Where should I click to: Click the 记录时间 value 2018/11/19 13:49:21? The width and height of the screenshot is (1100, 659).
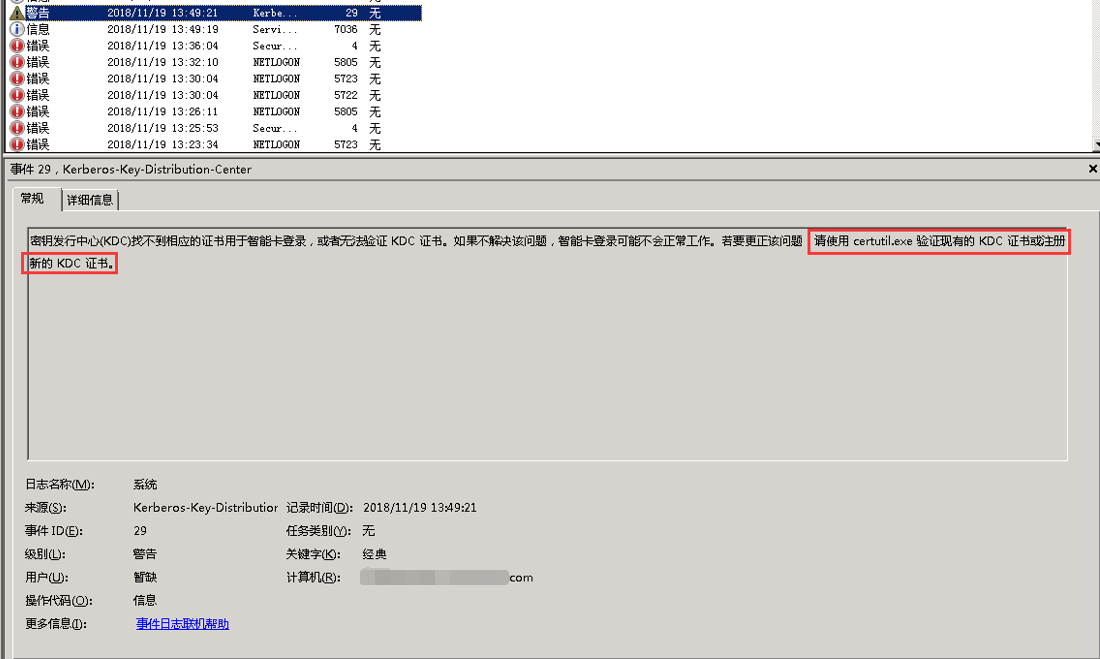coord(420,507)
